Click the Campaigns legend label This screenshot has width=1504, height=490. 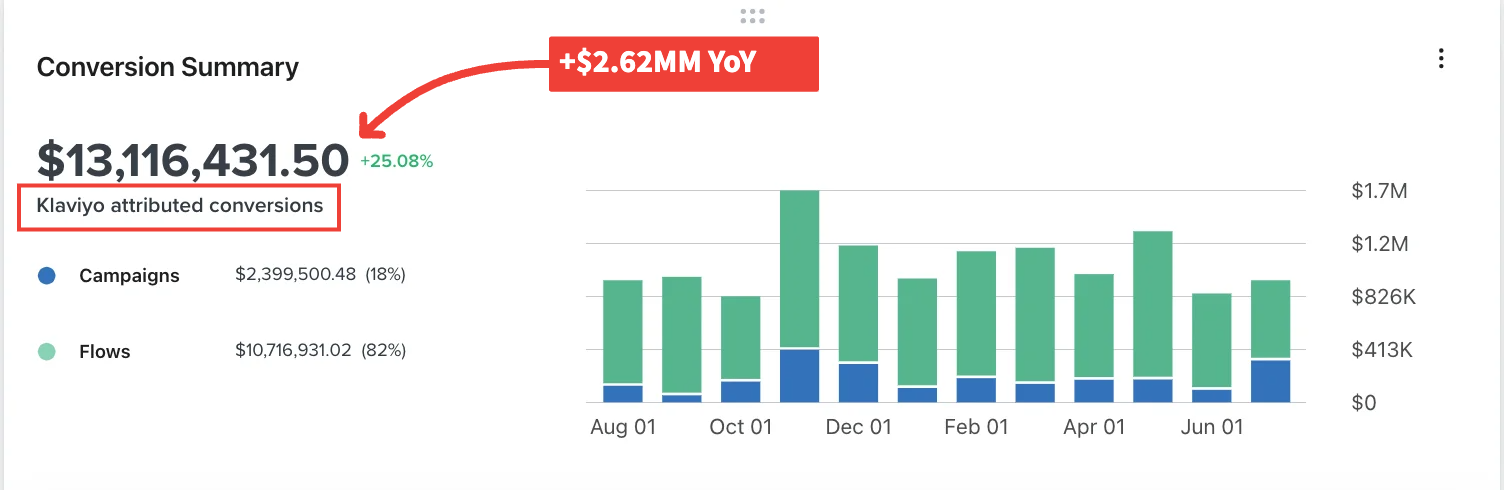tap(130, 276)
